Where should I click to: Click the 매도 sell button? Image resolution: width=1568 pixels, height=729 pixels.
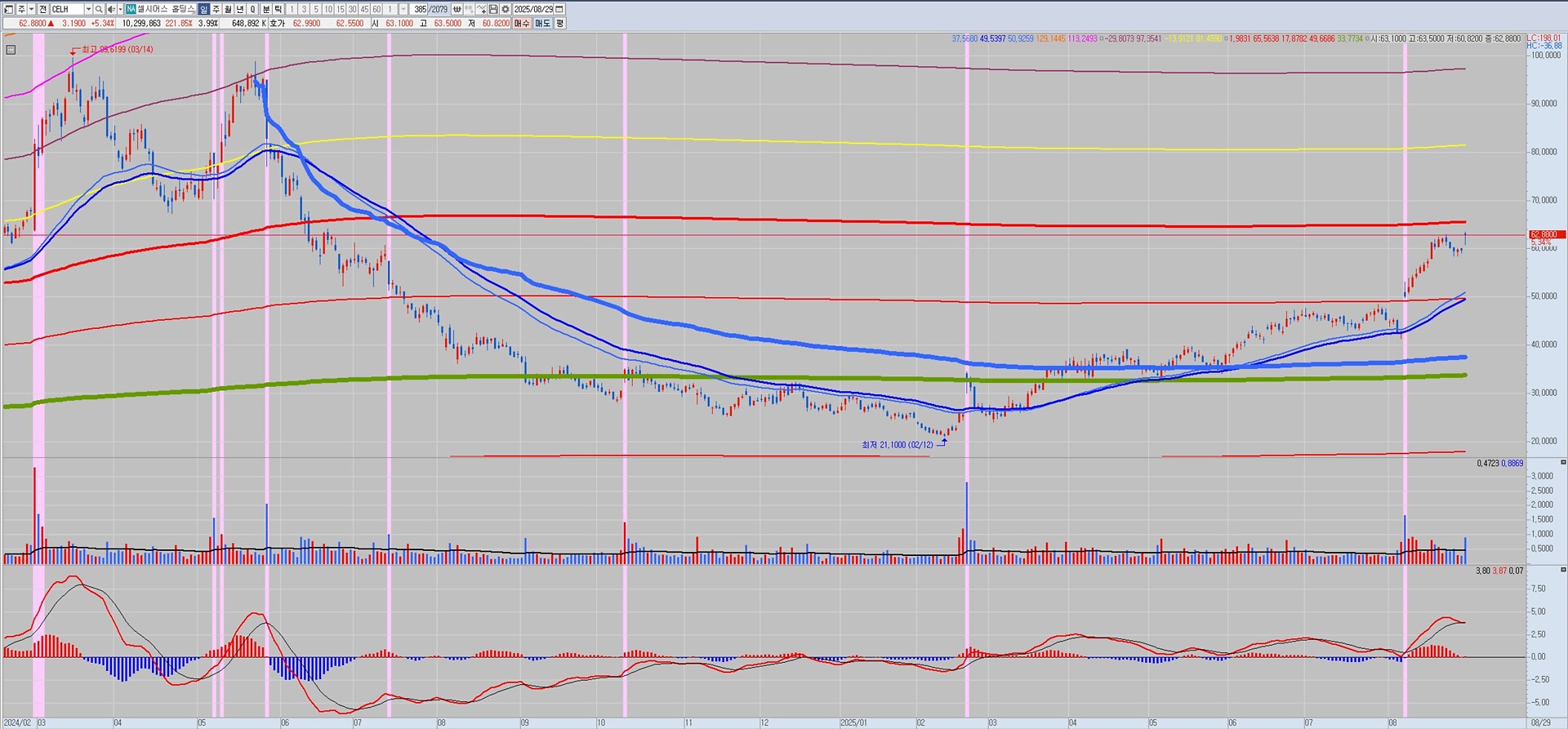click(543, 24)
